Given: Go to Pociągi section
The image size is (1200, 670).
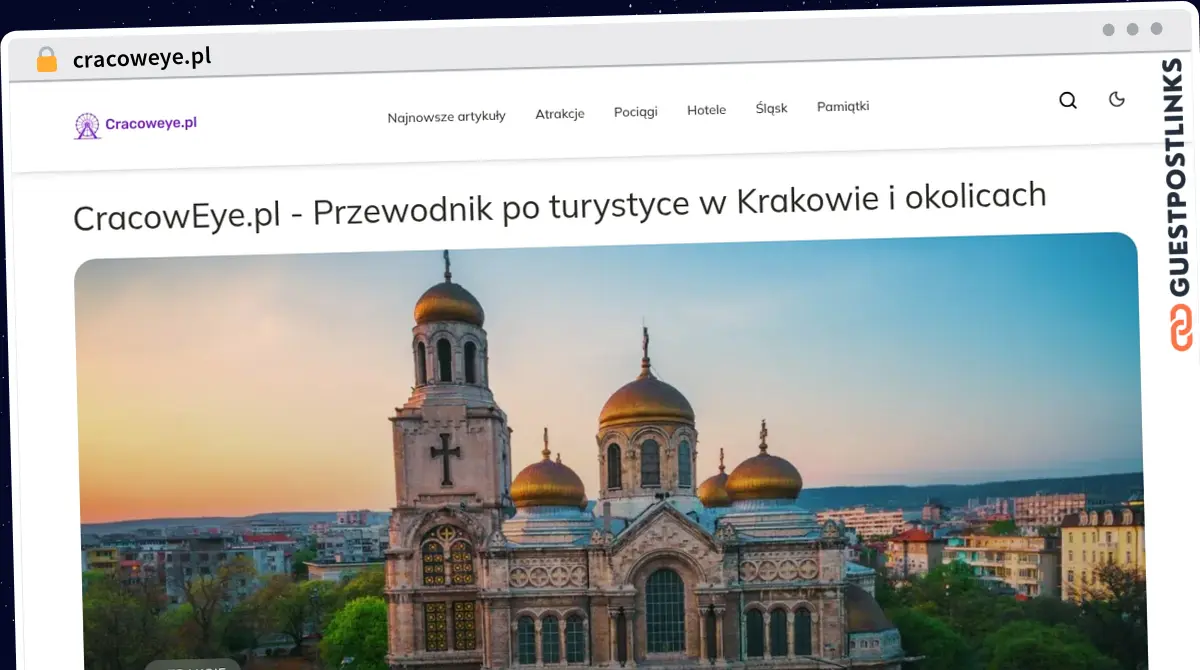Looking at the screenshot, I should [x=636, y=111].
